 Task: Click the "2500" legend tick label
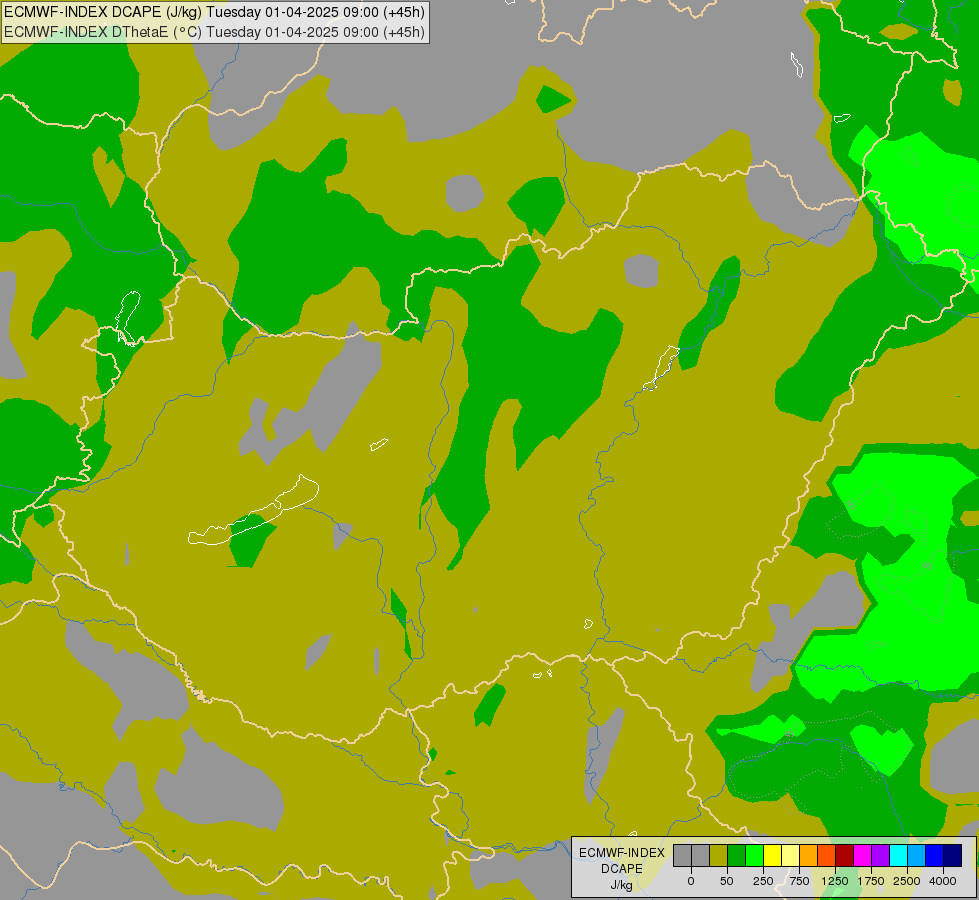(x=907, y=881)
